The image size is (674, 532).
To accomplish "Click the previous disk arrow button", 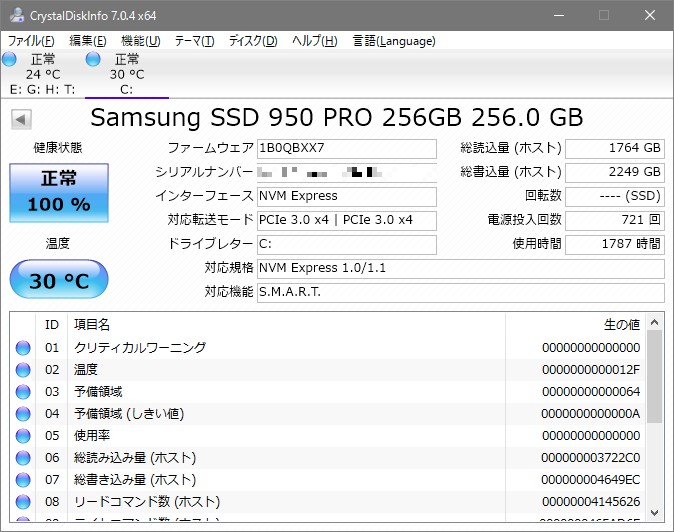I will [21, 119].
